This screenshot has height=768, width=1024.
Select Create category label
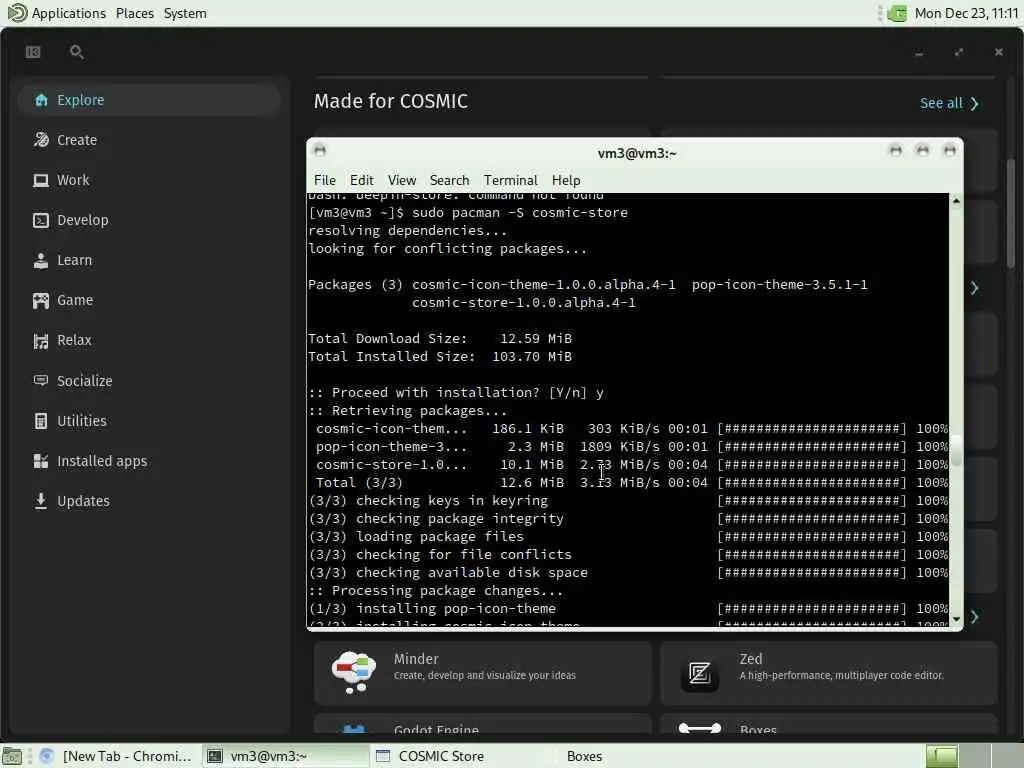point(77,140)
